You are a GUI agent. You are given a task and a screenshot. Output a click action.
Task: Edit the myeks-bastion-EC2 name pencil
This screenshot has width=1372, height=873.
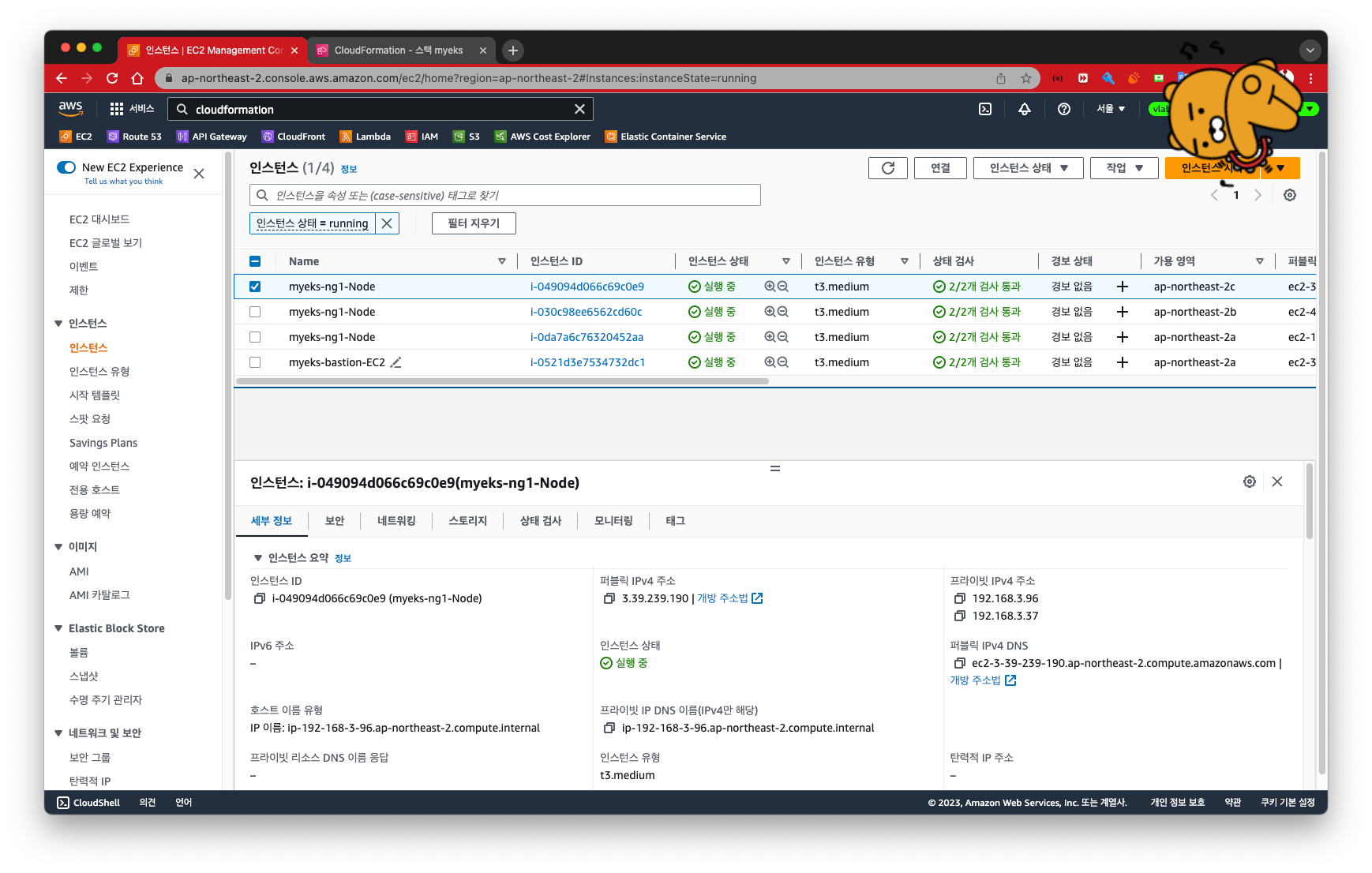tap(396, 362)
